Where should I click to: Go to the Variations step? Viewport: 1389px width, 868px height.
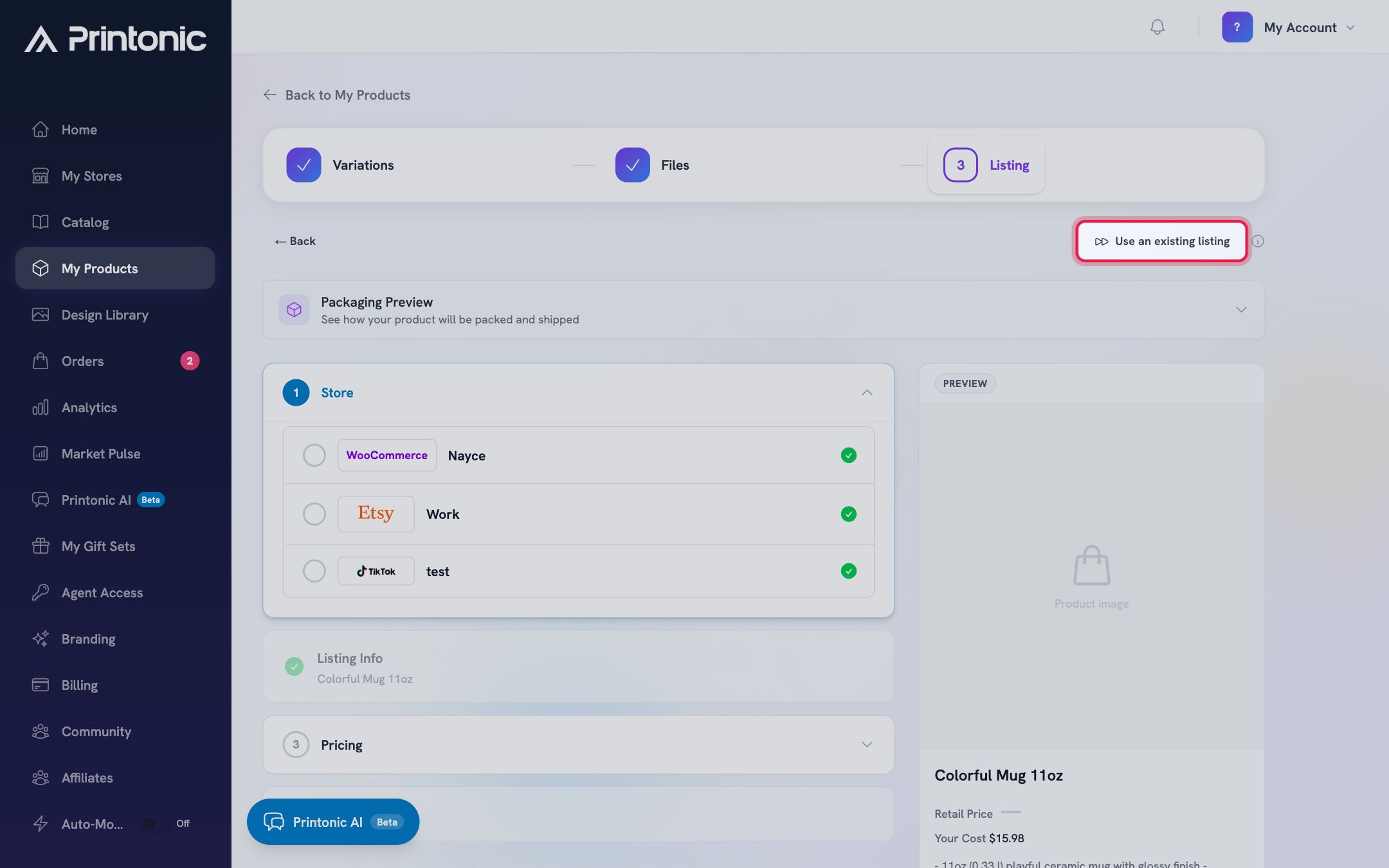pyautogui.click(x=340, y=165)
